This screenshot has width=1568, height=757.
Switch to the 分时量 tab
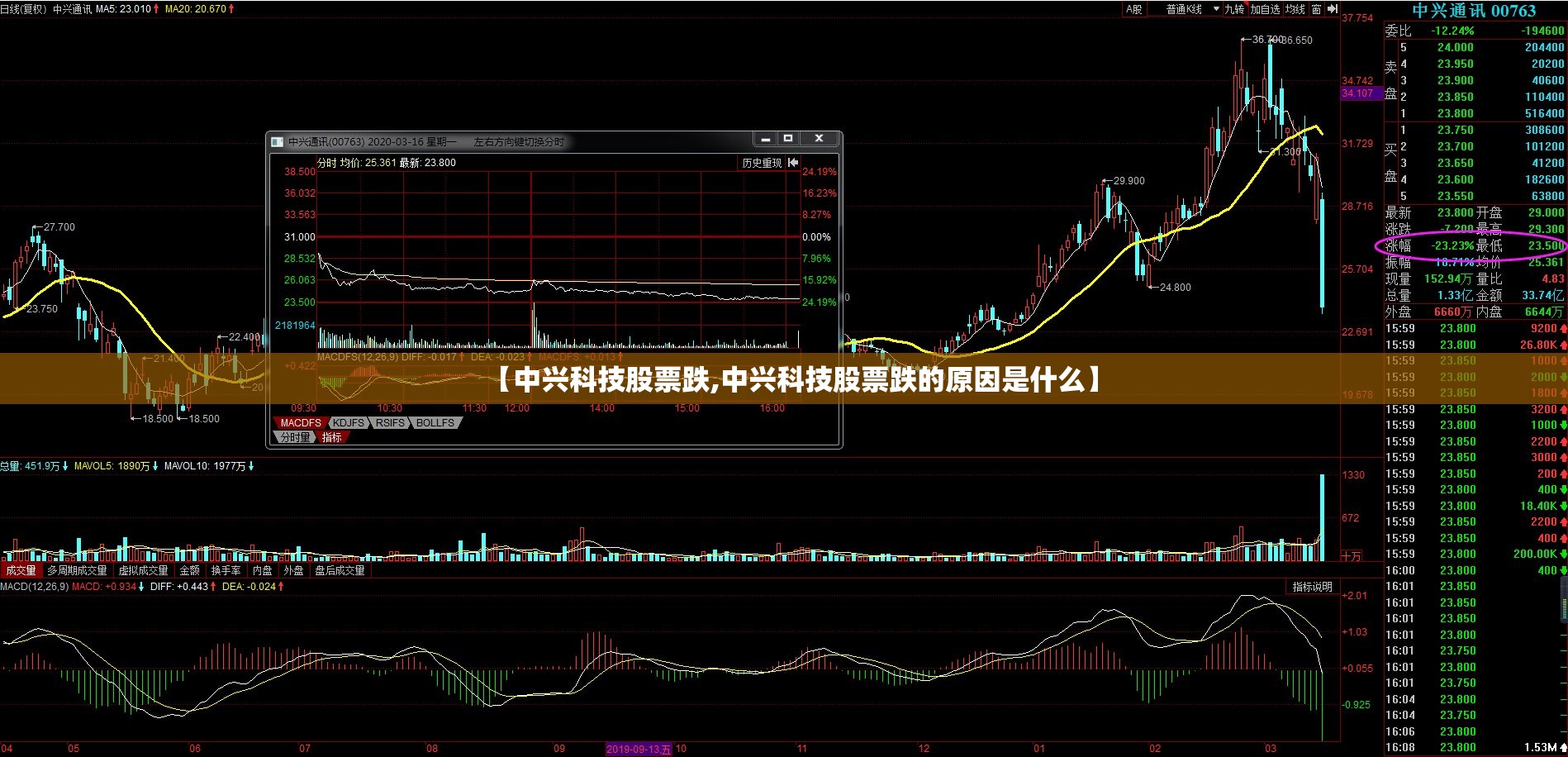coord(295,437)
